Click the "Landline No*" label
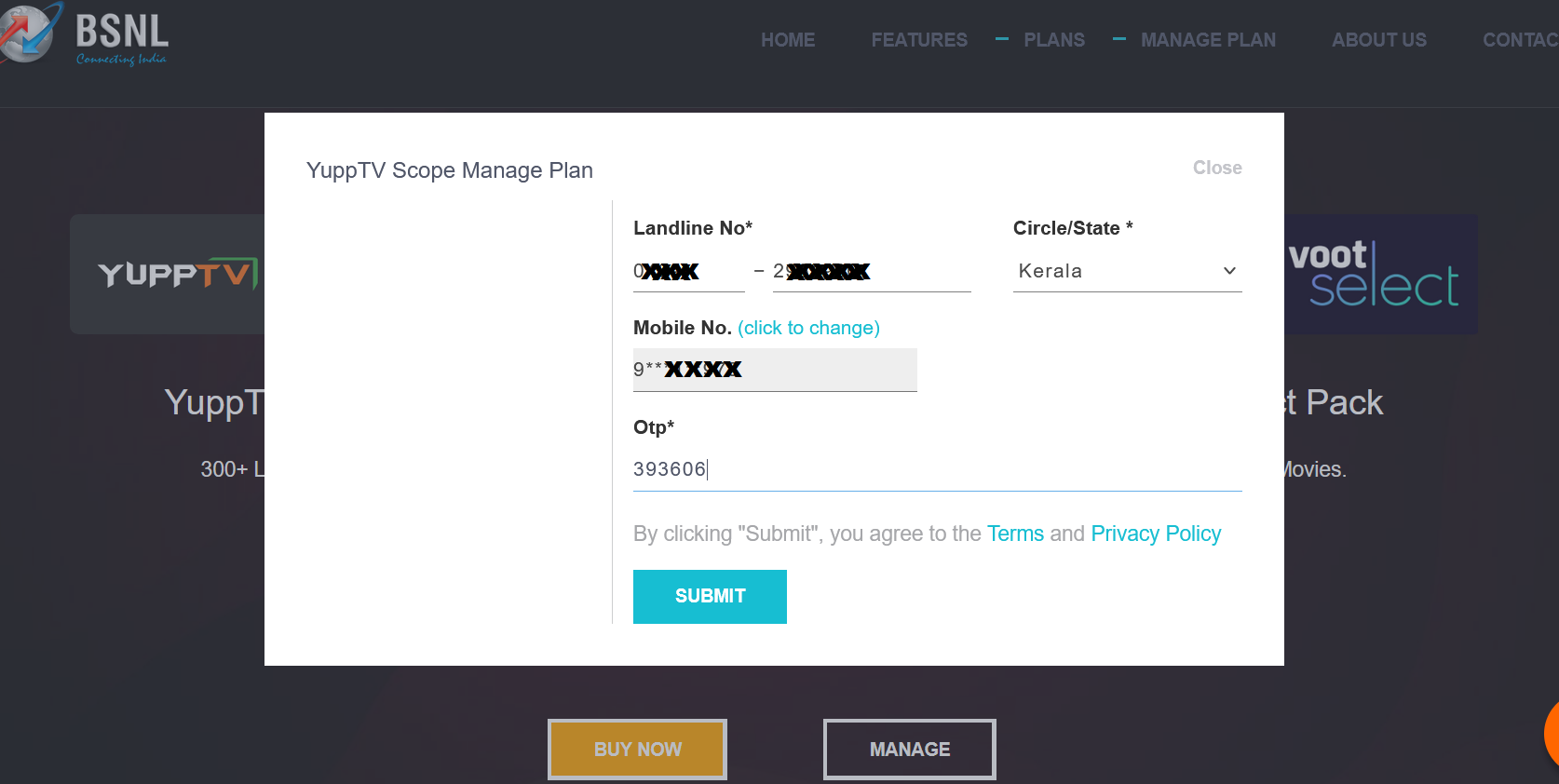The image size is (1559, 784). point(693,228)
